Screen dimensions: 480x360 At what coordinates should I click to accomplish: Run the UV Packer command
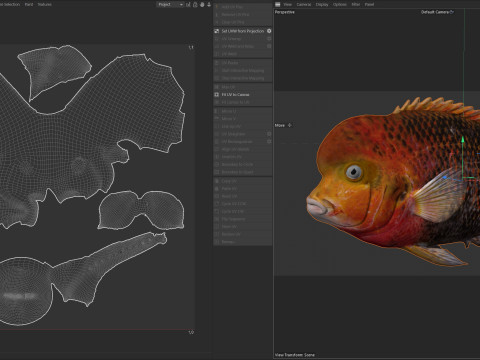click(x=243, y=63)
